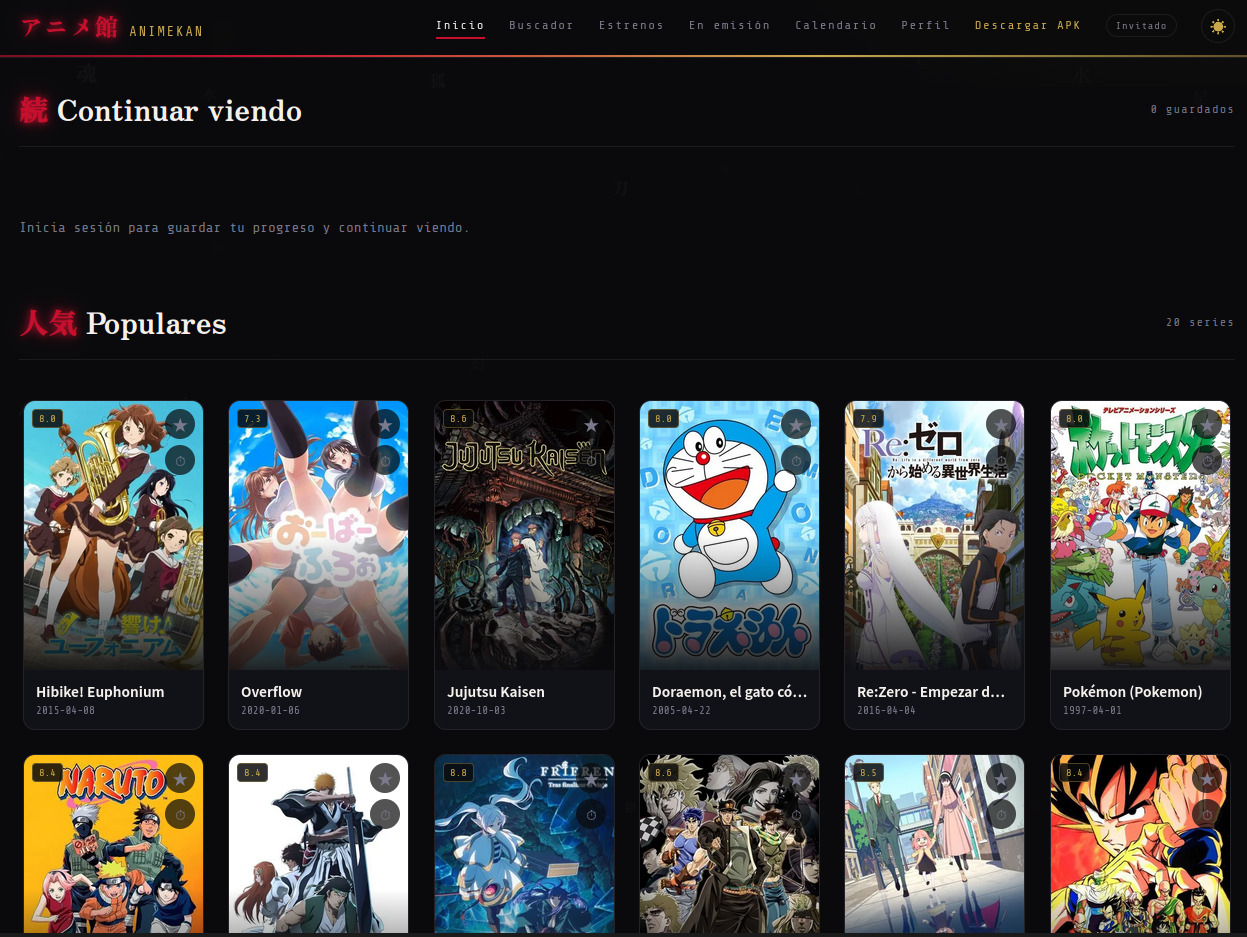Click the Descargar APK link
This screenshot has width=1247, height=937.
1027,25
